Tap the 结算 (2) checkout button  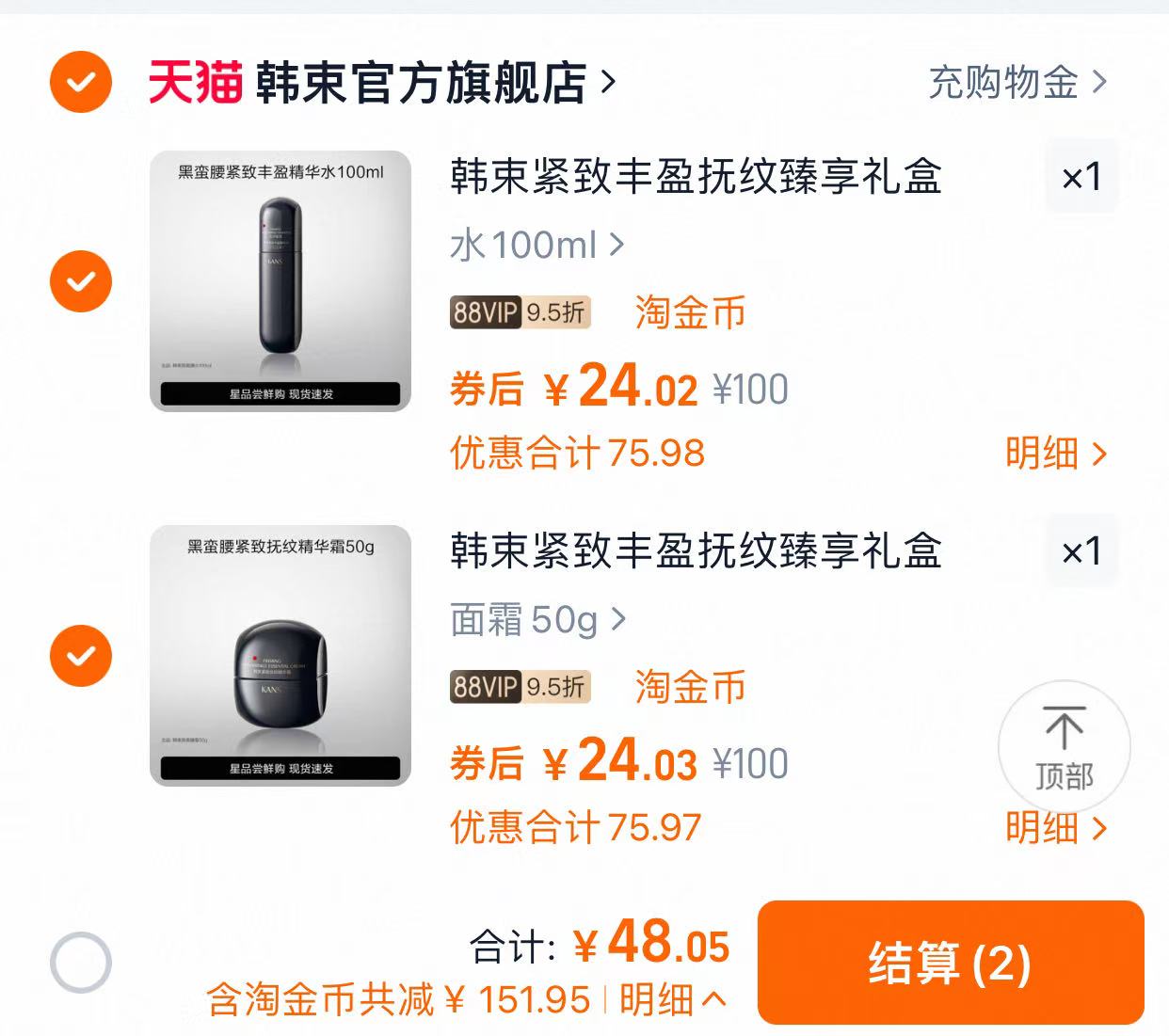click(951, 964)
